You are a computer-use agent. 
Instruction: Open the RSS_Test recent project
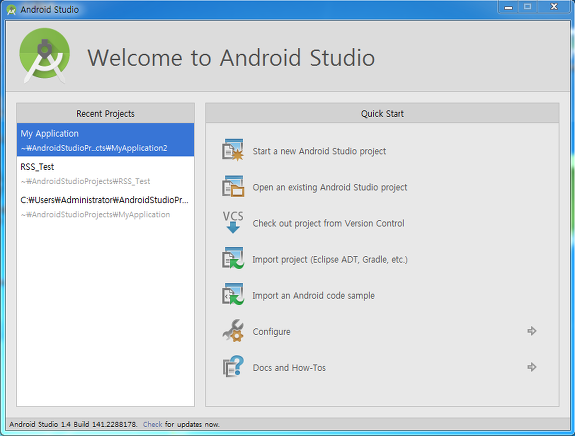105,173
